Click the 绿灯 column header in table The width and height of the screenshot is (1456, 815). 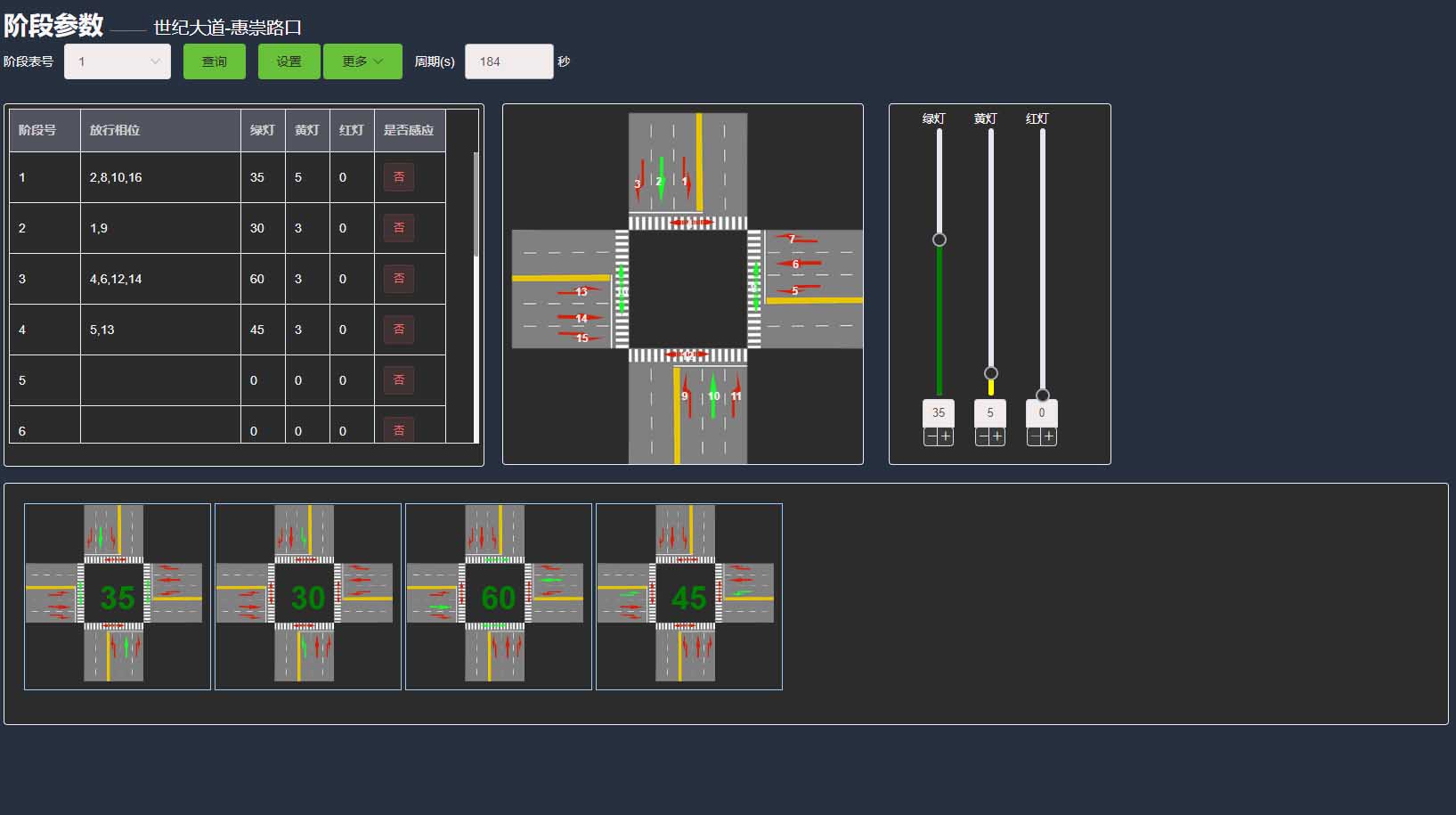pos(263,130)
